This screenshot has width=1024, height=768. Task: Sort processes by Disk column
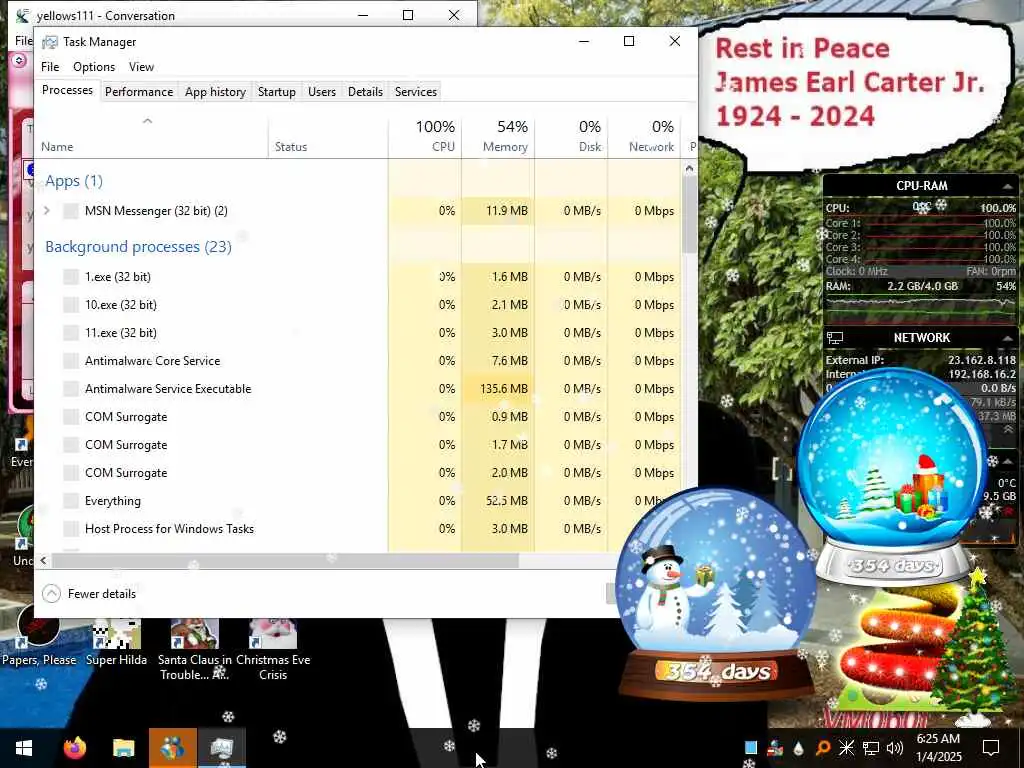pos(571,136)
